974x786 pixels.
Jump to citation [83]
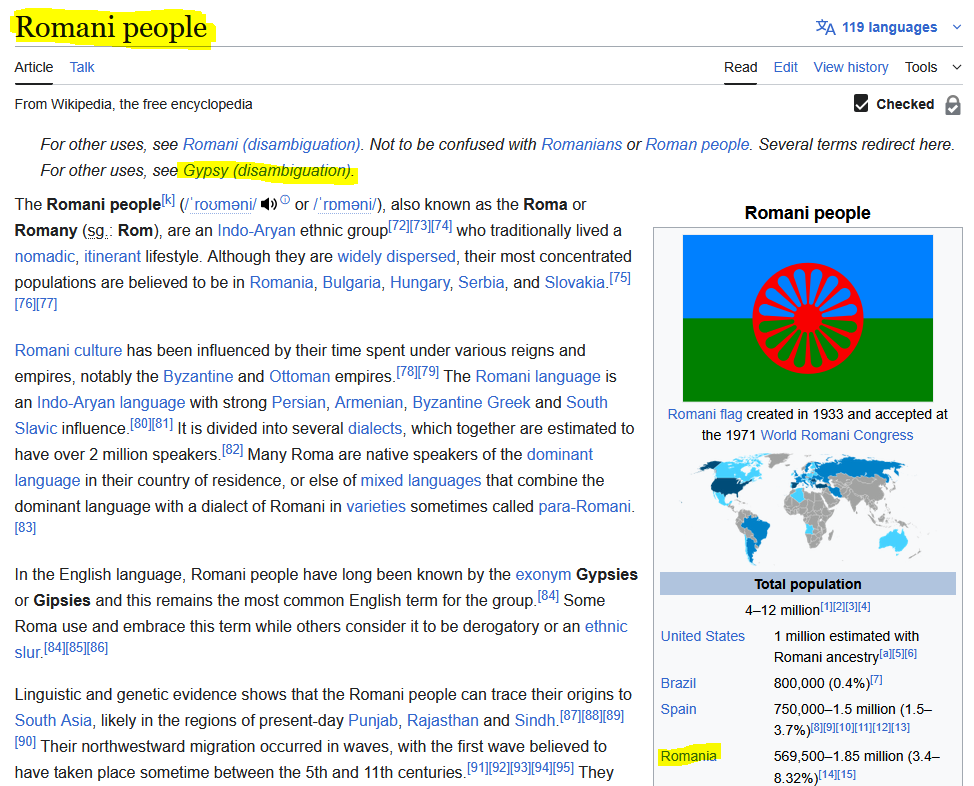tap(25, 528)
